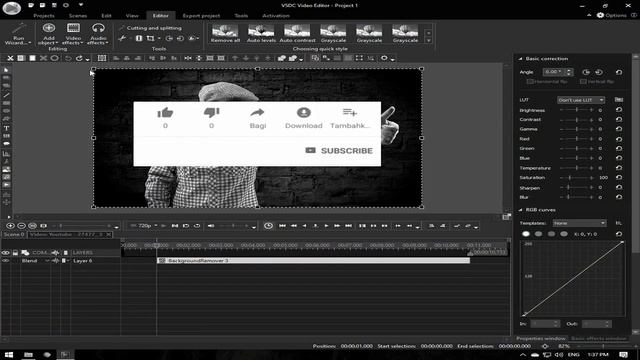Click the timeline zoom out minus icon
Image resolution: width=640 pixels, height=360 pixels.
coord(21,226)
